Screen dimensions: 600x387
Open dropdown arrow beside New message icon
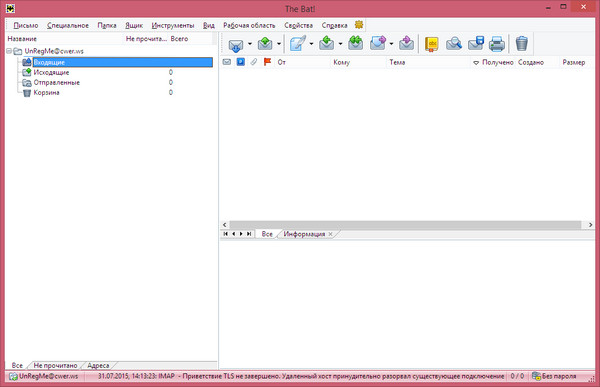[x=311, y=44]
